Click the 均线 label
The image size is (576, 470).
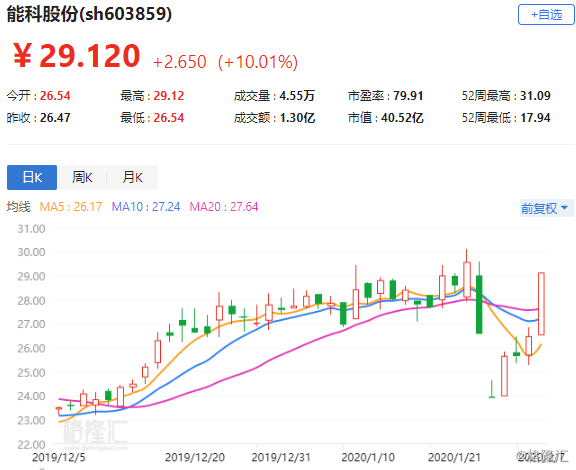pos(18,207)
